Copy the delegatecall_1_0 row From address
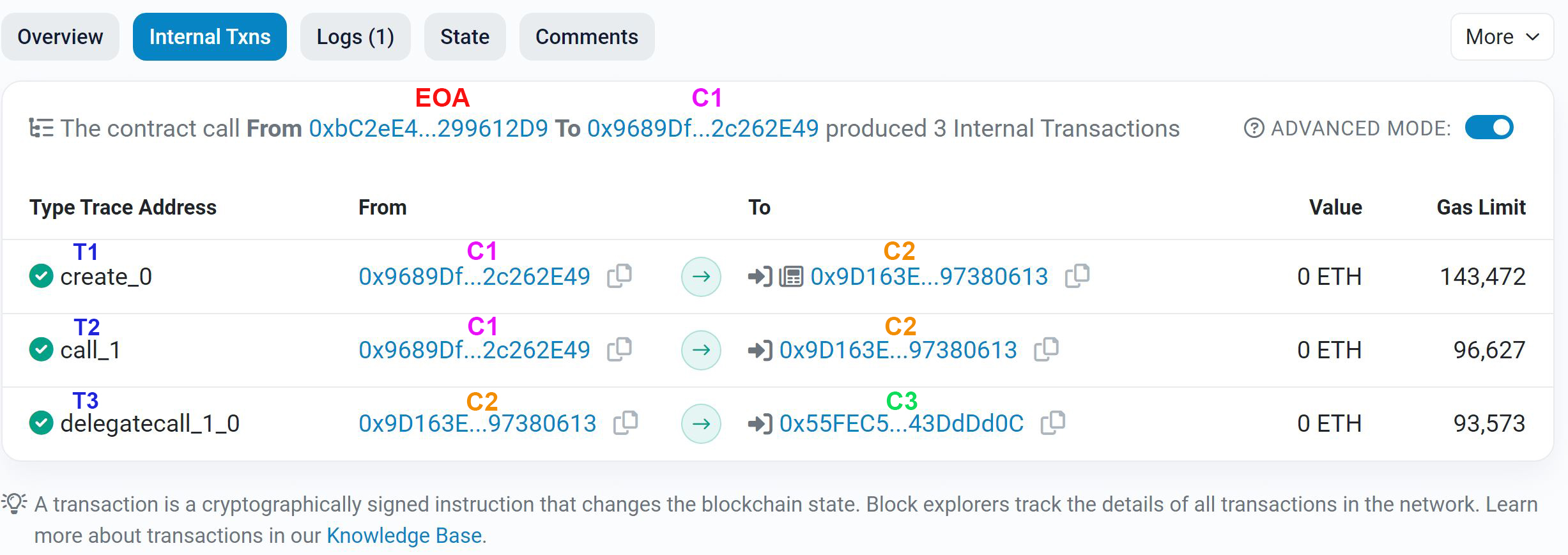1568x555 pixels. 626,423
